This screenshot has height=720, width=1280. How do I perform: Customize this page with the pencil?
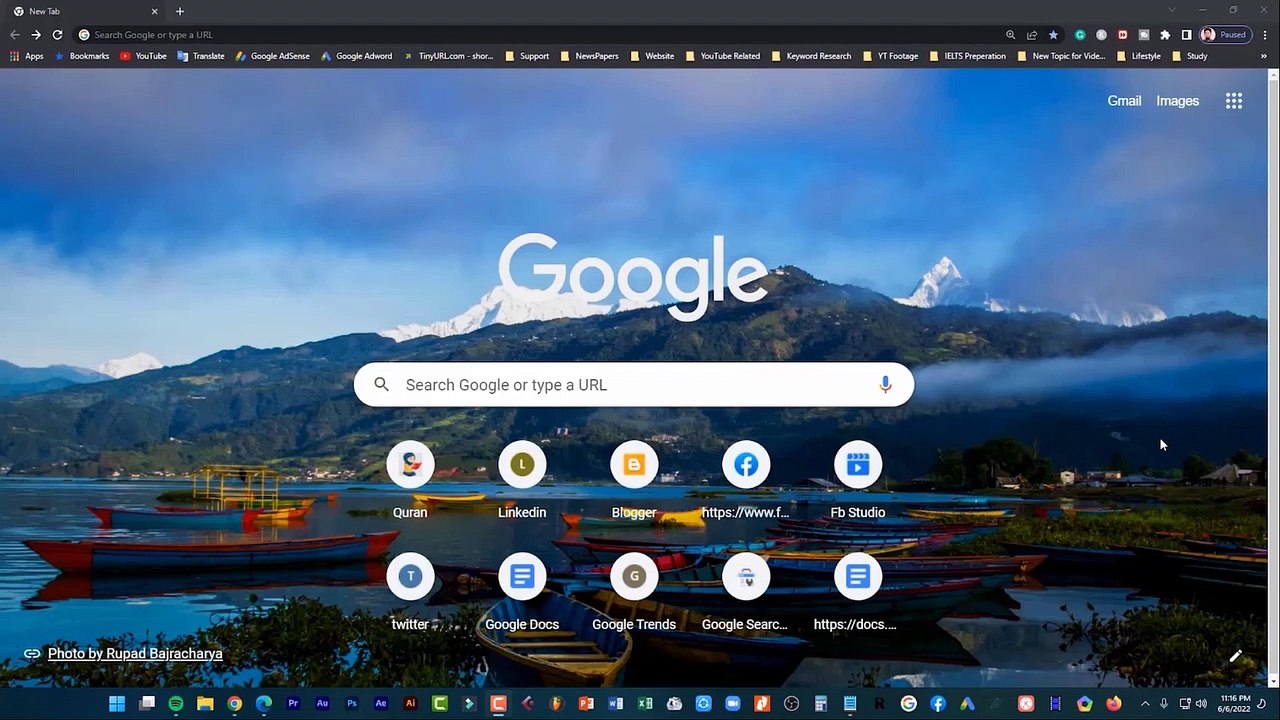point(1236,657)
